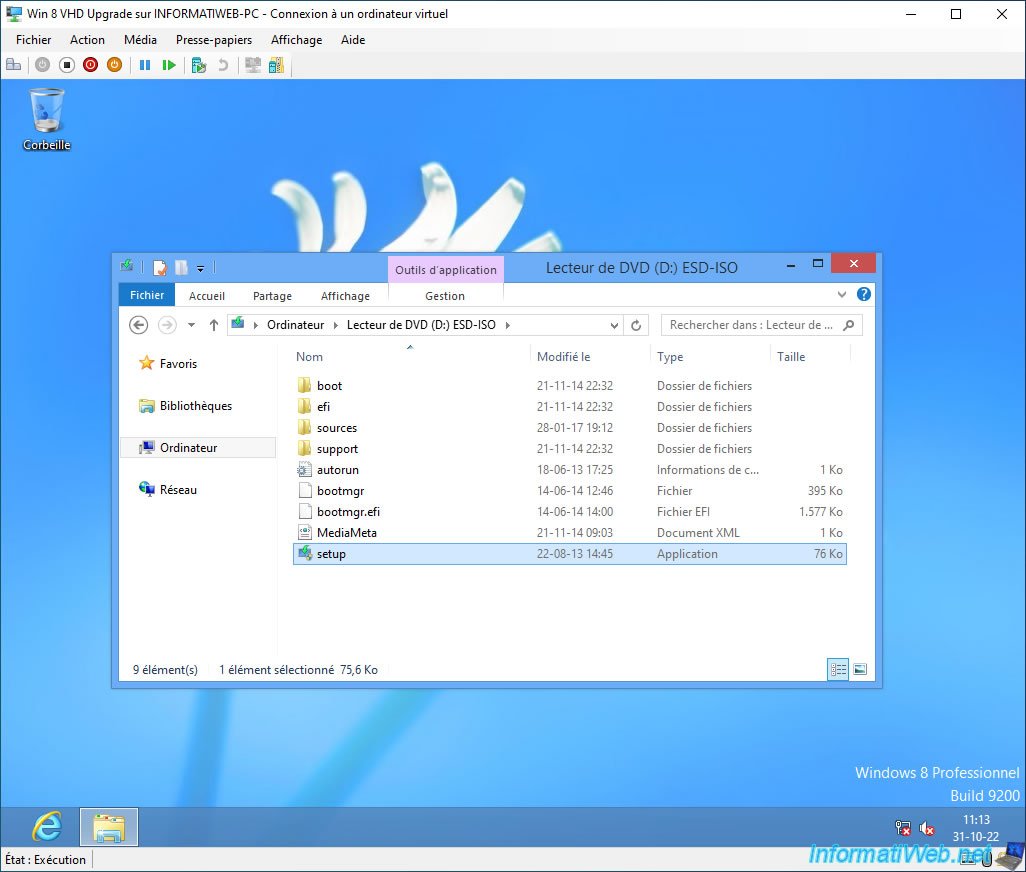
Task: Toggle the muted volume tray icon
Action: pyautogui.click(x=927, y=828)
